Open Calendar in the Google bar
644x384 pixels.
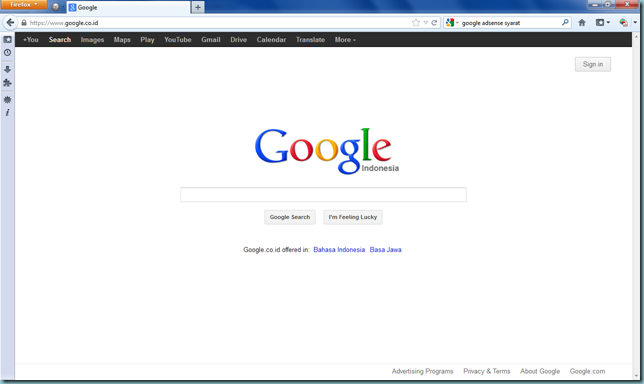[271, 40]
